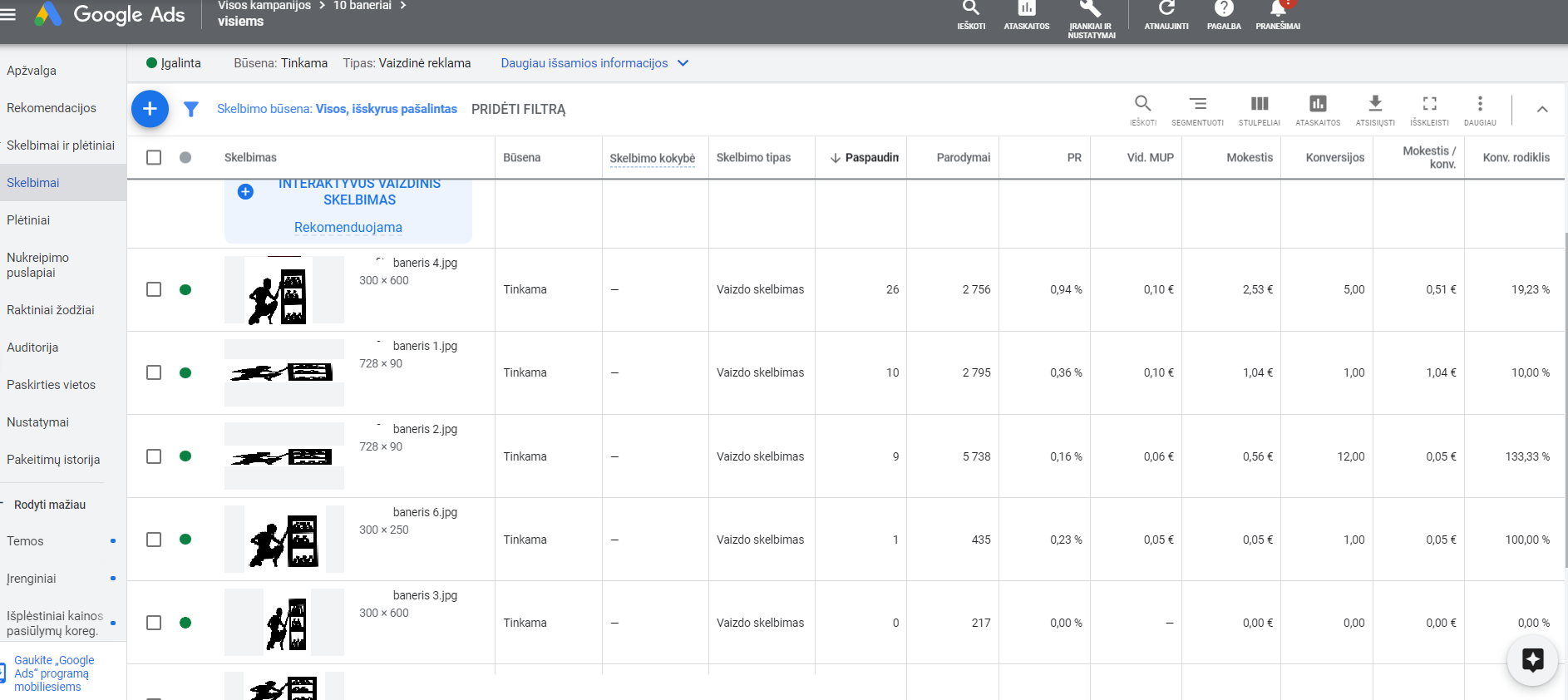Click the Google Ads logo

pos(110,14)
